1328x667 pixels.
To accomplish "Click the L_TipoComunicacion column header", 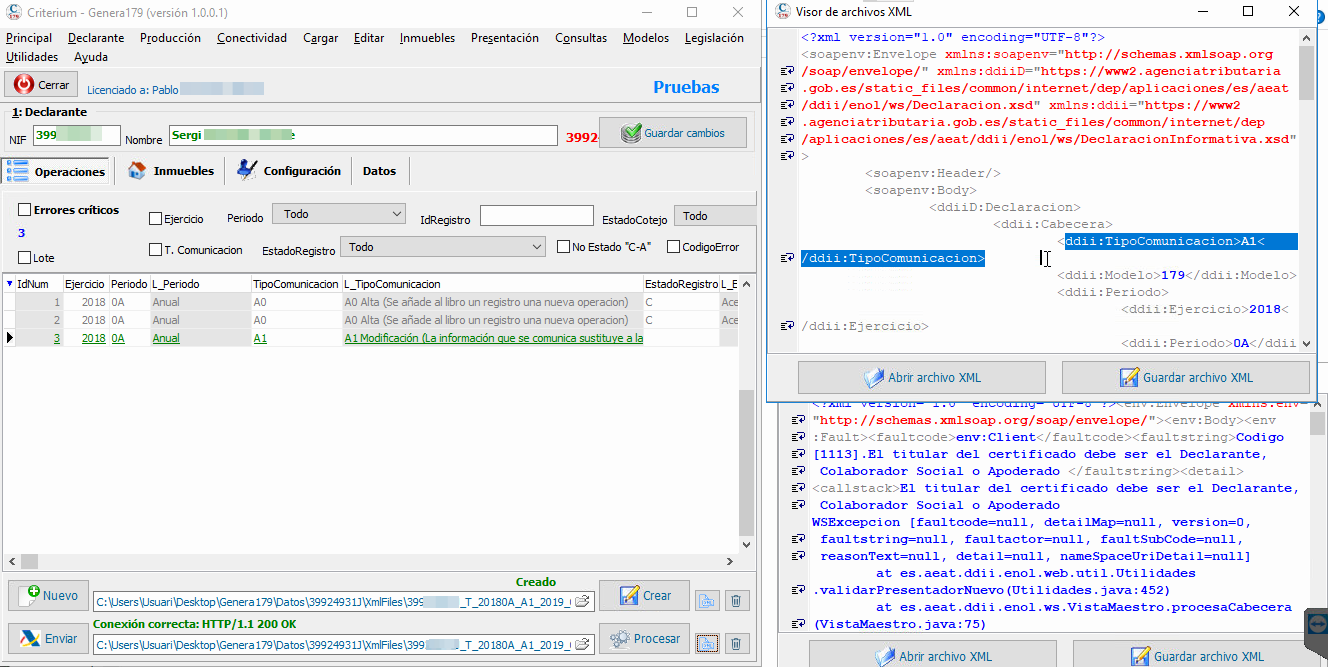I will pos(492,284).
